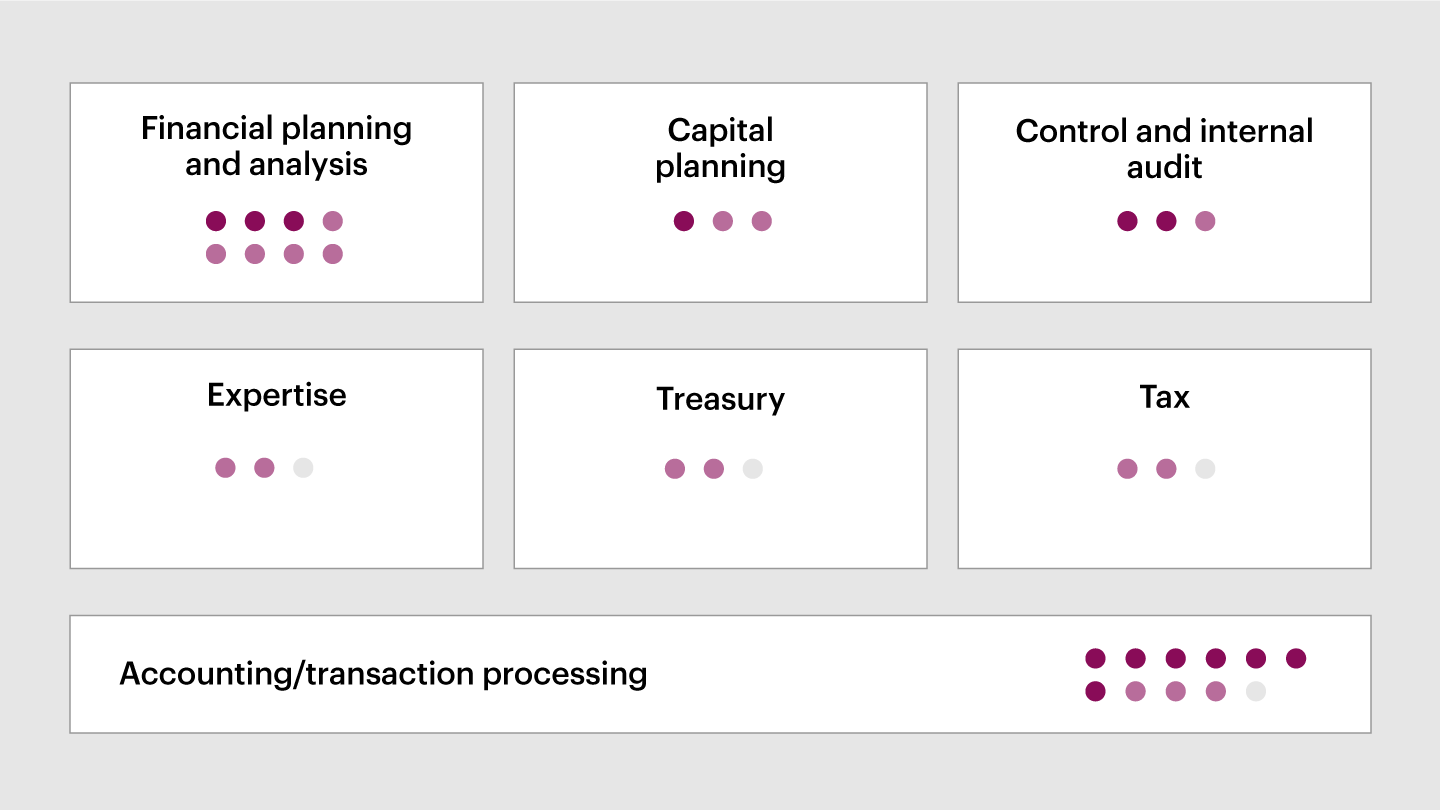
Task: Click the middle dot in the Treasury card
Action: pyautogui.click(x=714, y=468)
